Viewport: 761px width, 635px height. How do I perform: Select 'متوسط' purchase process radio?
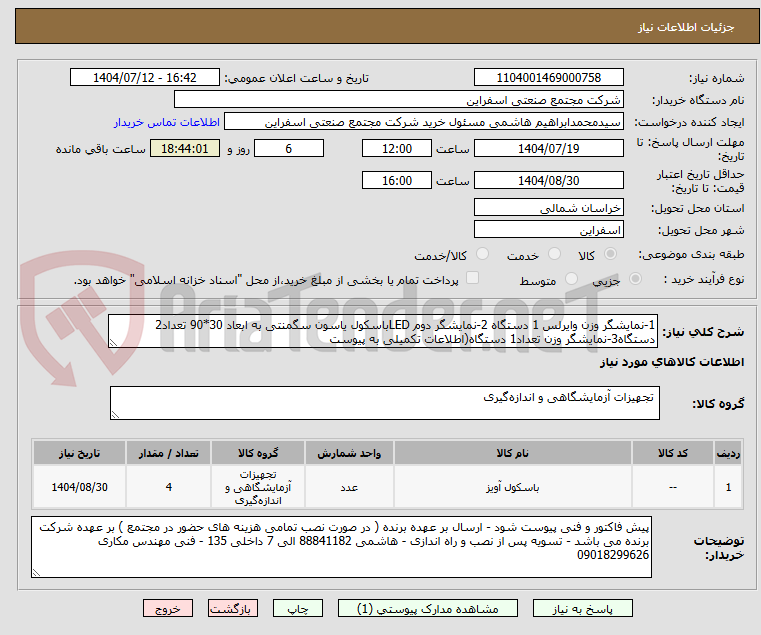(571, 279)
